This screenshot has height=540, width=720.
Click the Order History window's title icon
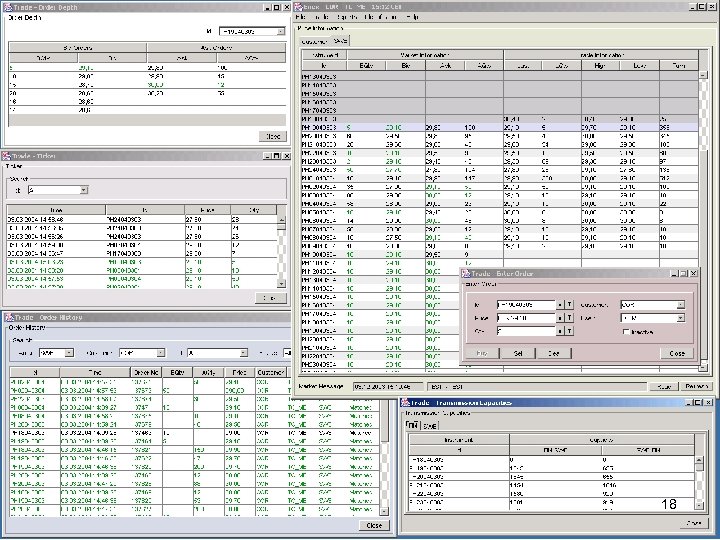tap(8, 317)
